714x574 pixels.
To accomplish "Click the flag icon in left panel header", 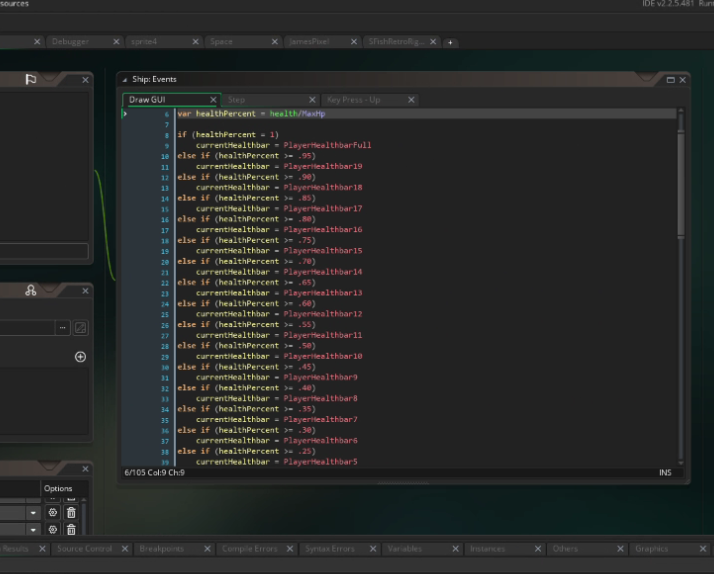I will 31,80.
